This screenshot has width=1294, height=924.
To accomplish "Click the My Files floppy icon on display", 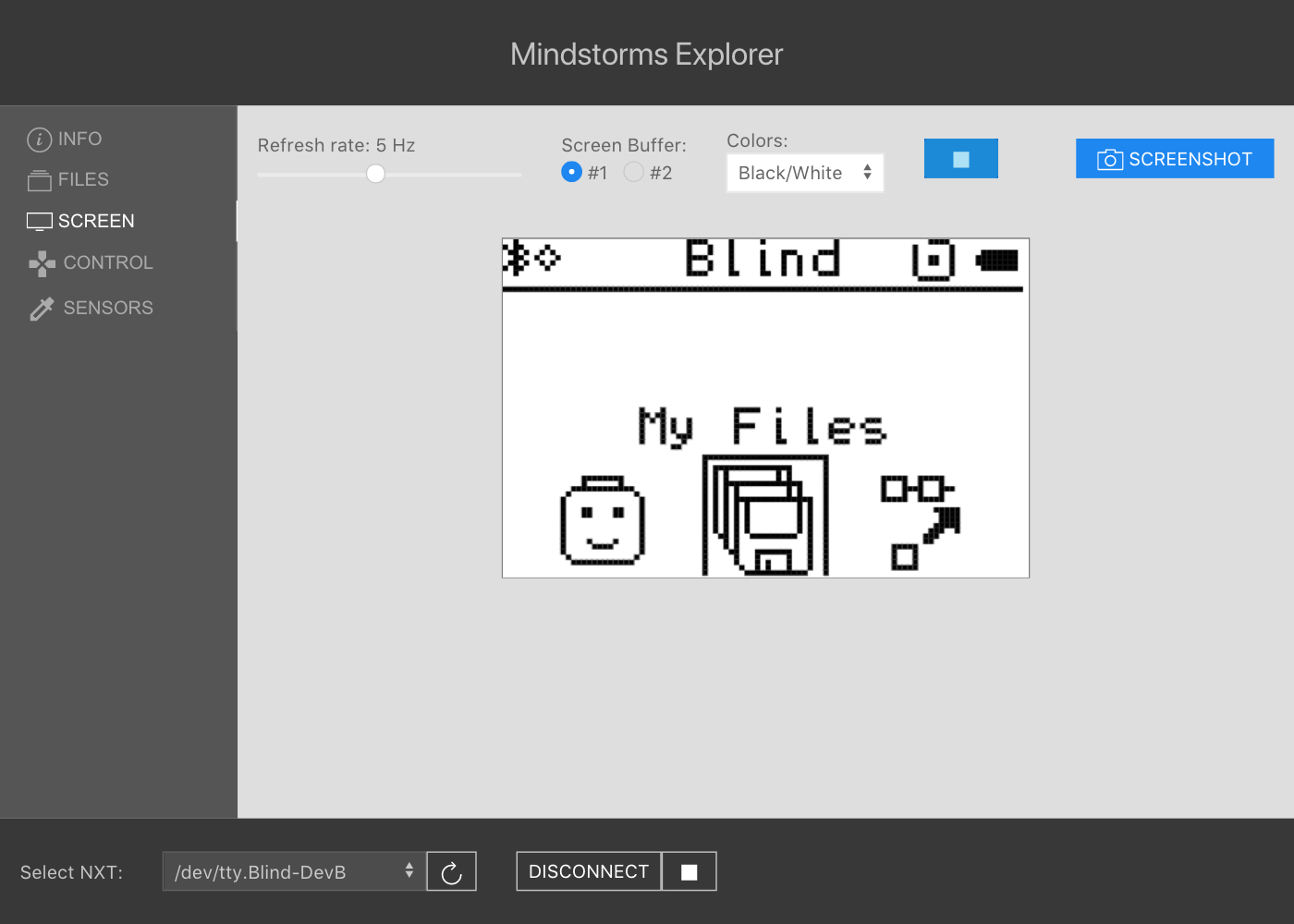I will tap(765, 516).
